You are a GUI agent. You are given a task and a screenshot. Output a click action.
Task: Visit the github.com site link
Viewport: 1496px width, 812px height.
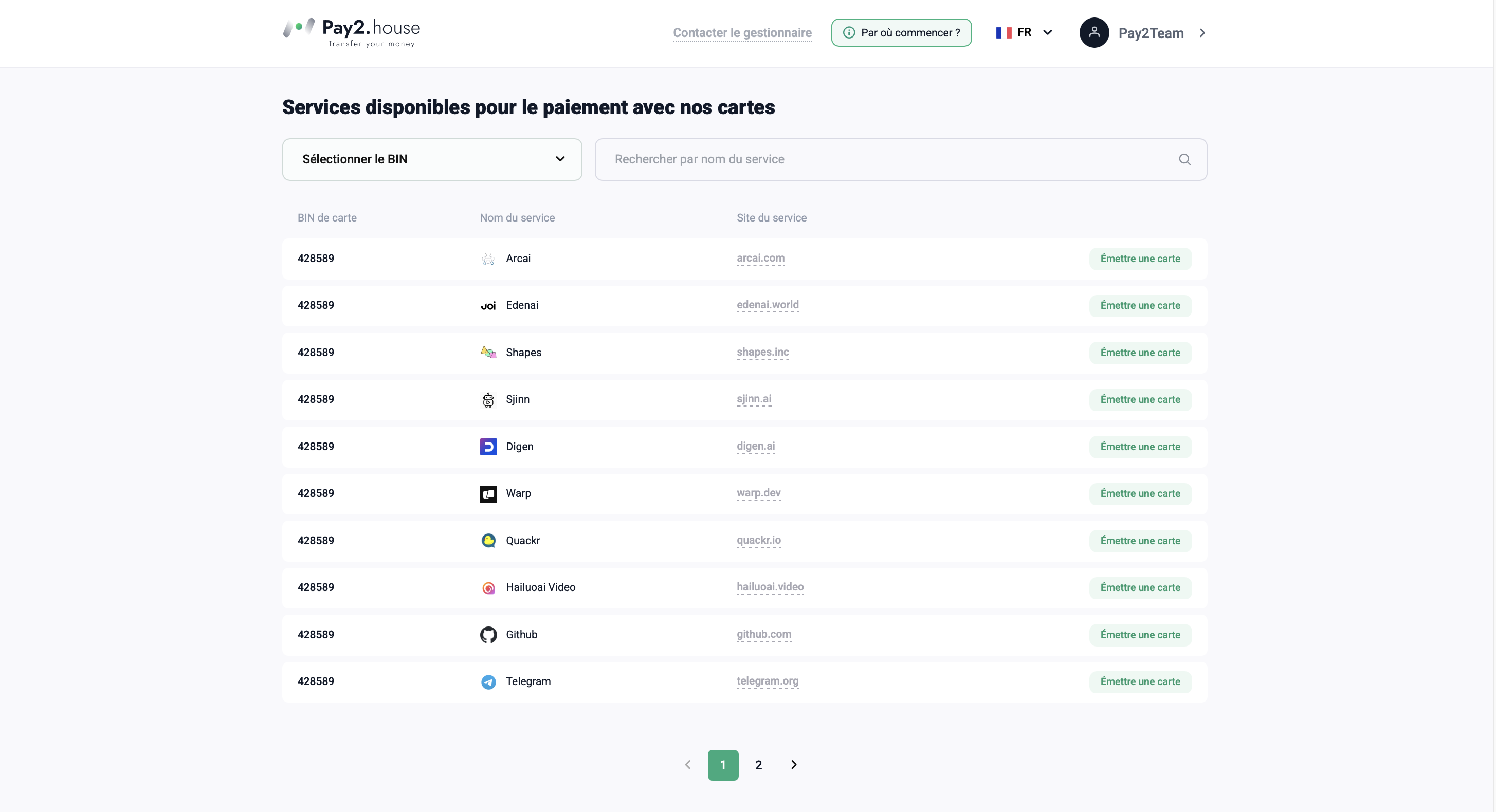pyautogui.click(x=764, y=634)
